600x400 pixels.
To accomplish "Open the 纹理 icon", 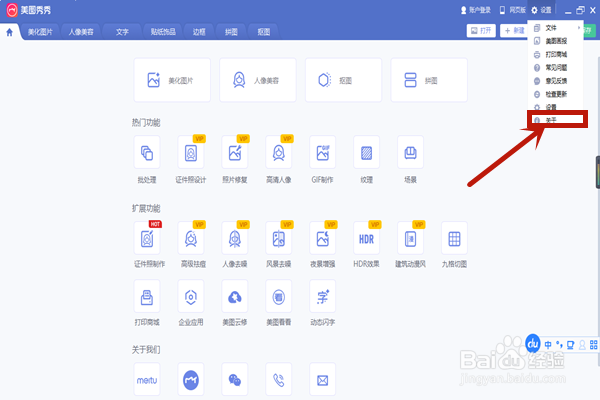I will (x=367, y=152).
